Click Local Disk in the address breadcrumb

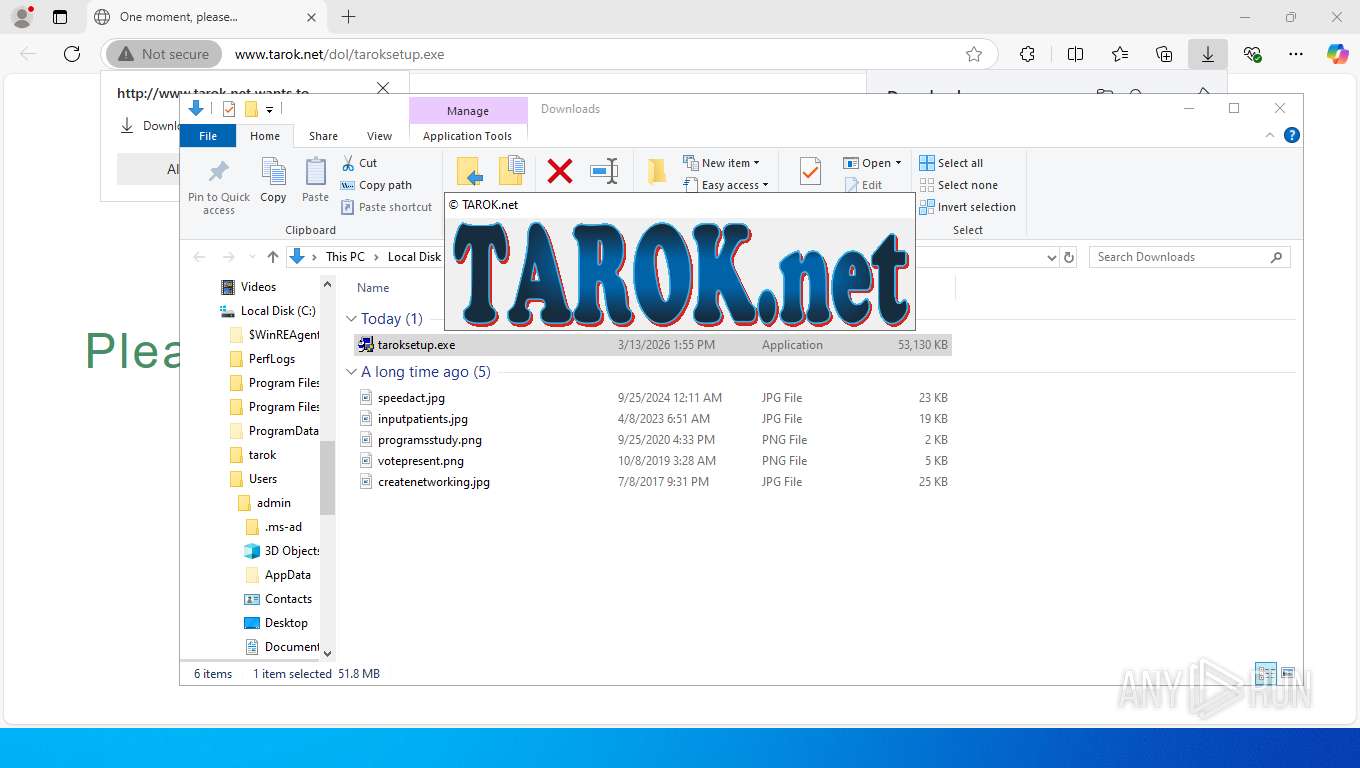coord(415,257)
